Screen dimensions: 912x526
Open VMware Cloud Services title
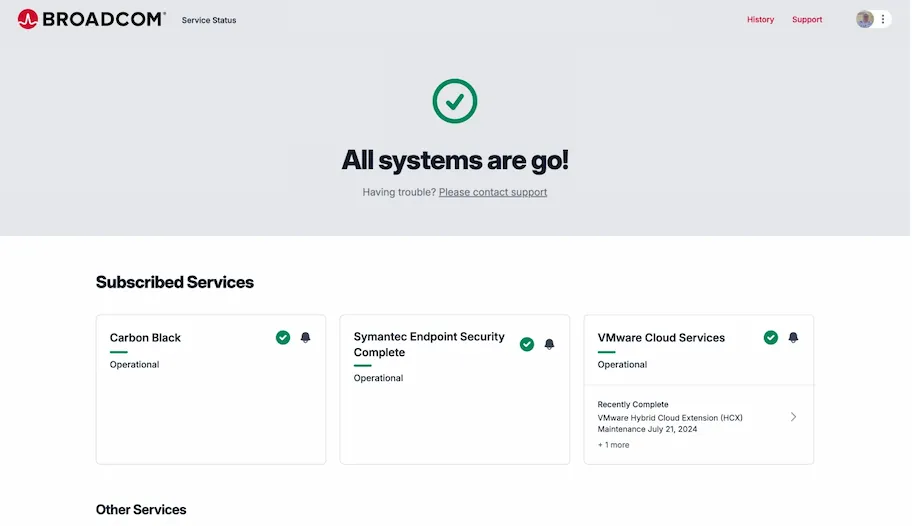click(661, 337)
